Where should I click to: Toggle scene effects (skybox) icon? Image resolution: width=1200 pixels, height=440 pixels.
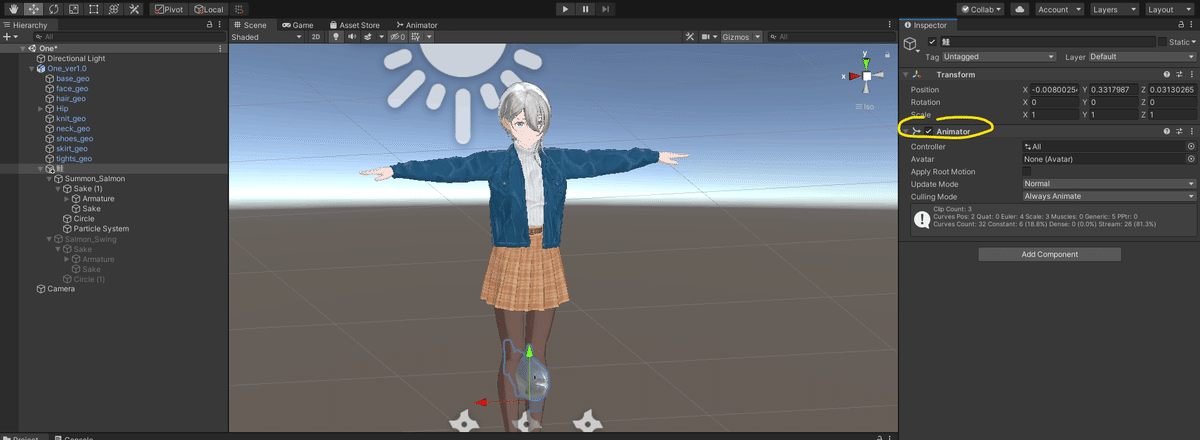368,37
